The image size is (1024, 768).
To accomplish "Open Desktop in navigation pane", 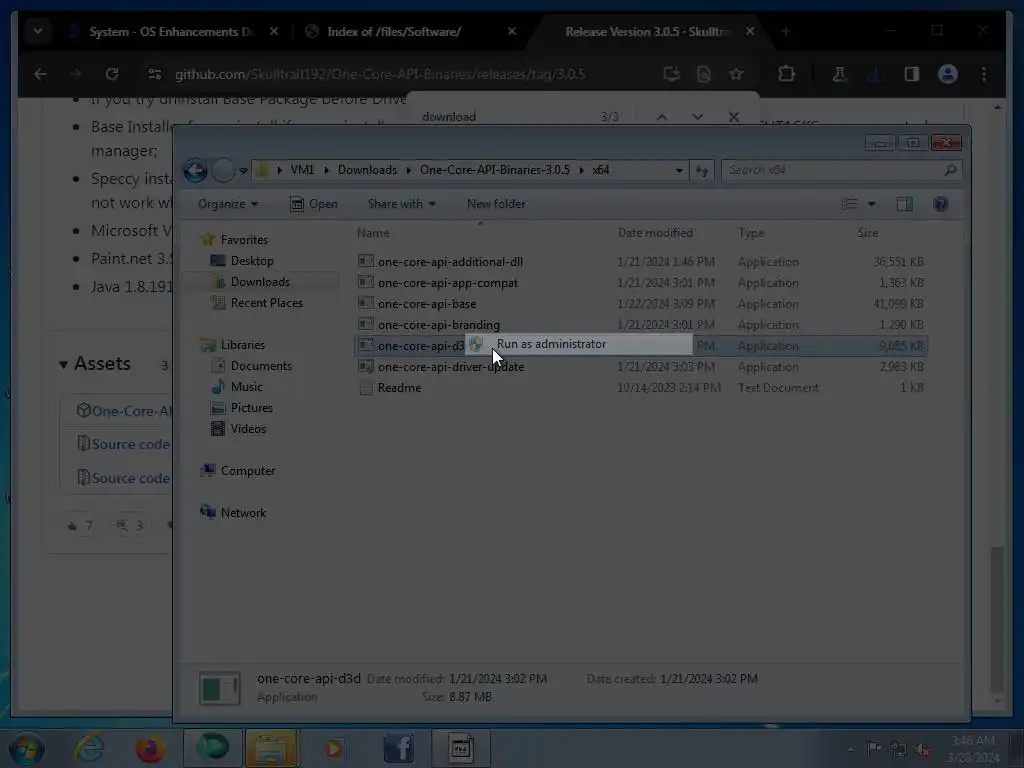I will coord(251,261).
